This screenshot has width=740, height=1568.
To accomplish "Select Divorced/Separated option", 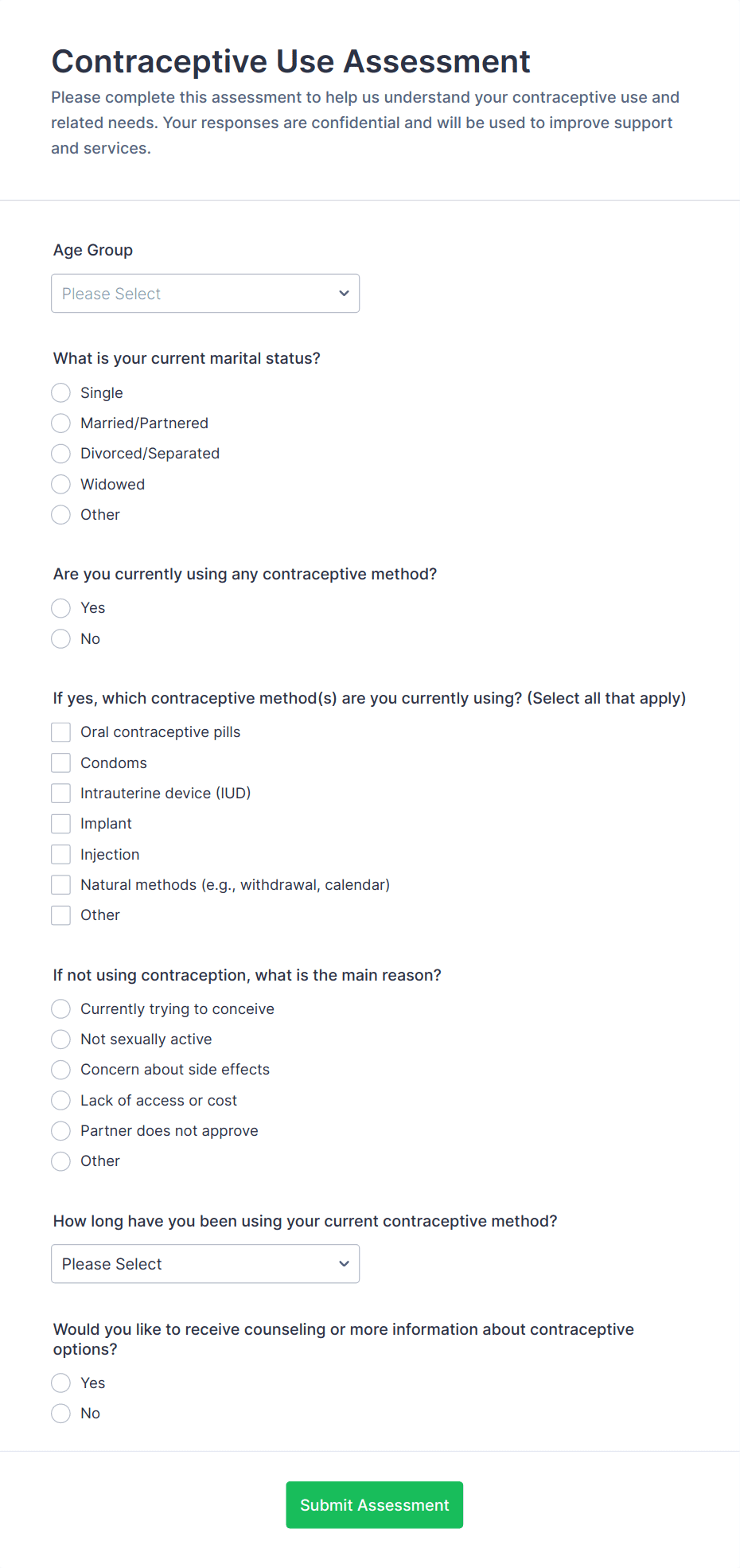I will tap(60, 453).
